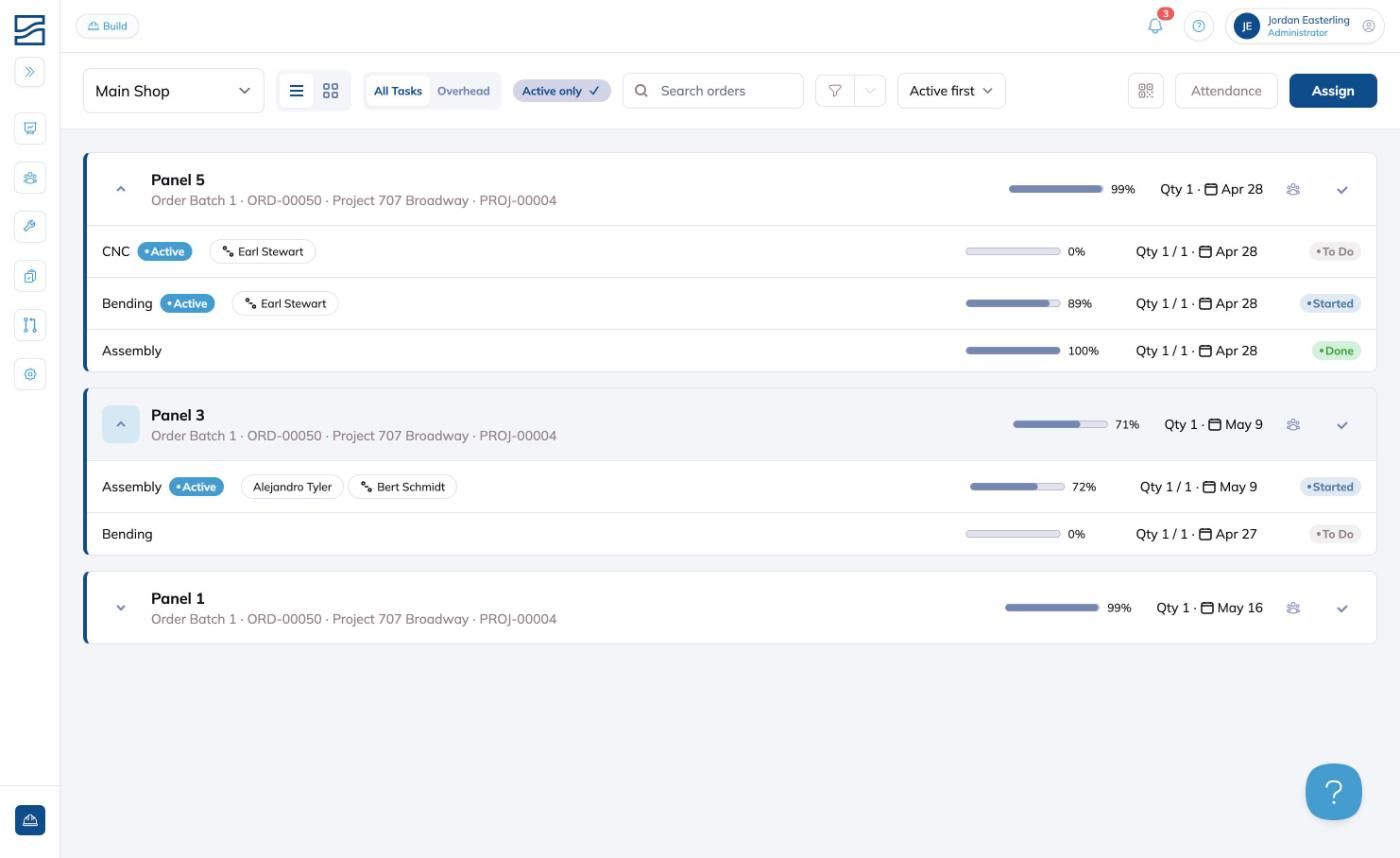This screenshot has width=1400, height=858.
Task: Click the Panel 1 title text
Action: pyautogui.click(x=178, y=598)
